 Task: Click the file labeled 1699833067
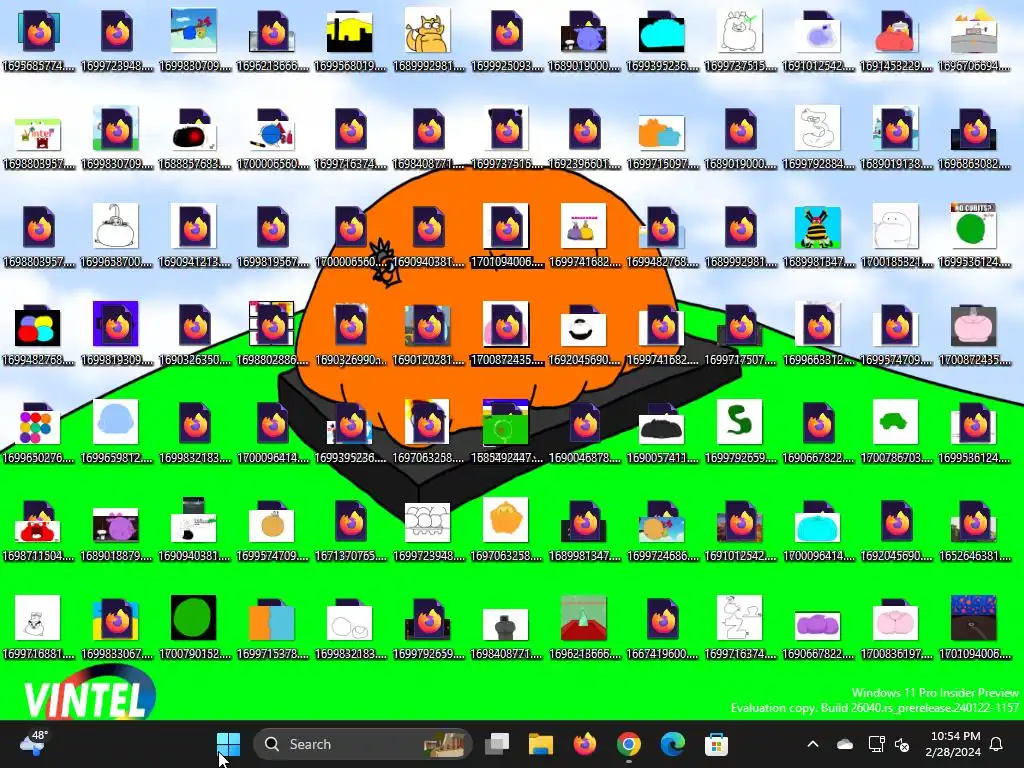[116, 628]
